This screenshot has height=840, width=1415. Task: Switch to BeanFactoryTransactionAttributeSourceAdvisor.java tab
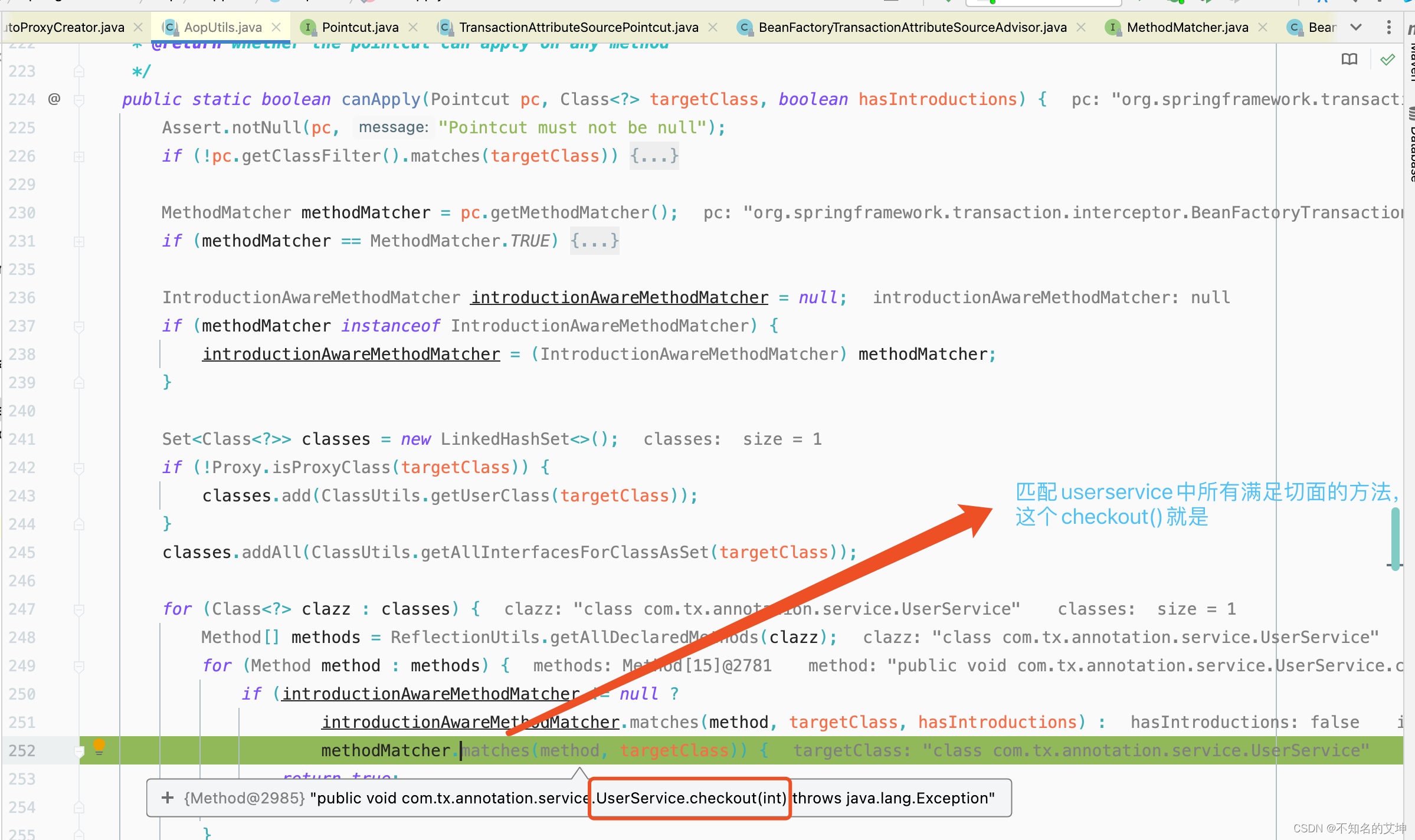(x=912, y=27)
